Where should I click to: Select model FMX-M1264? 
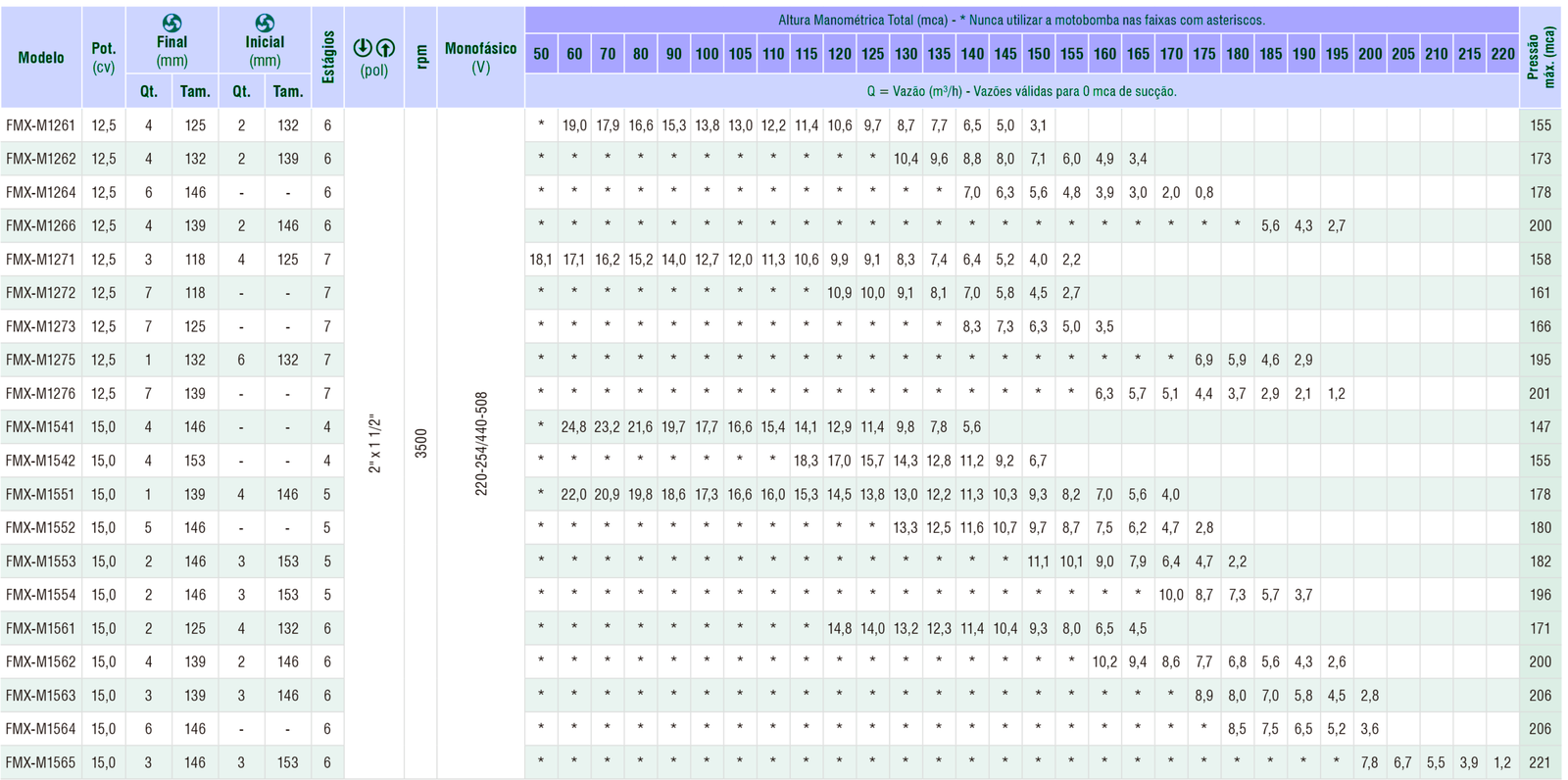tap(40, 192)
